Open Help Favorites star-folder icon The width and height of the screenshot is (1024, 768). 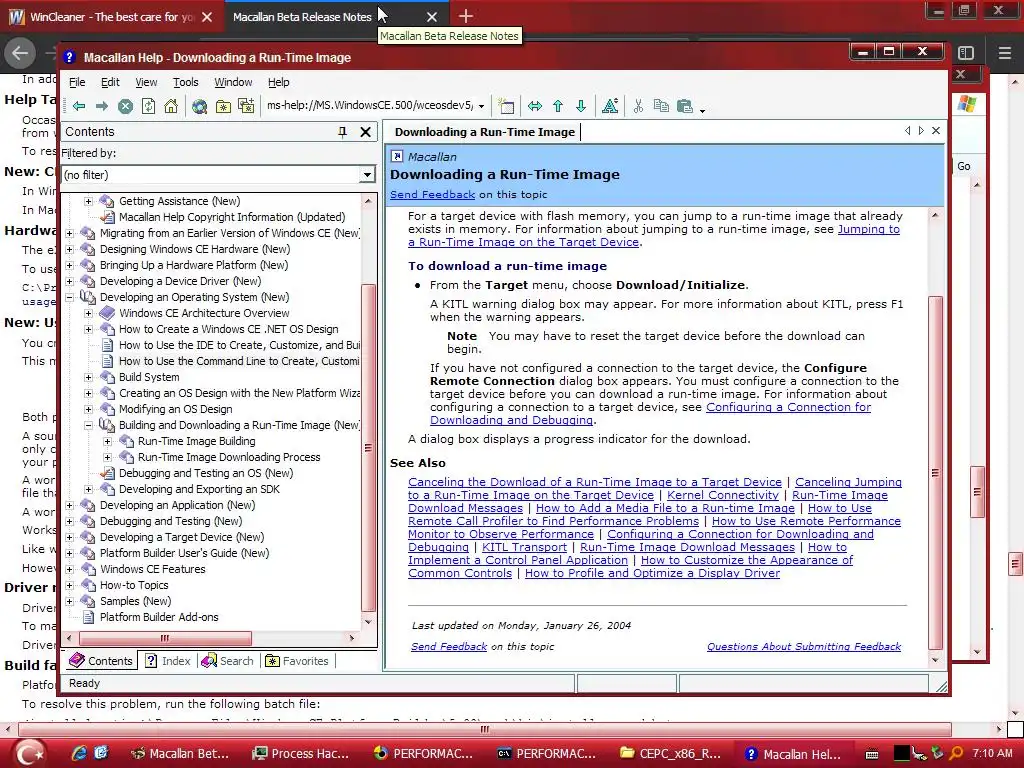coord(223,106)
